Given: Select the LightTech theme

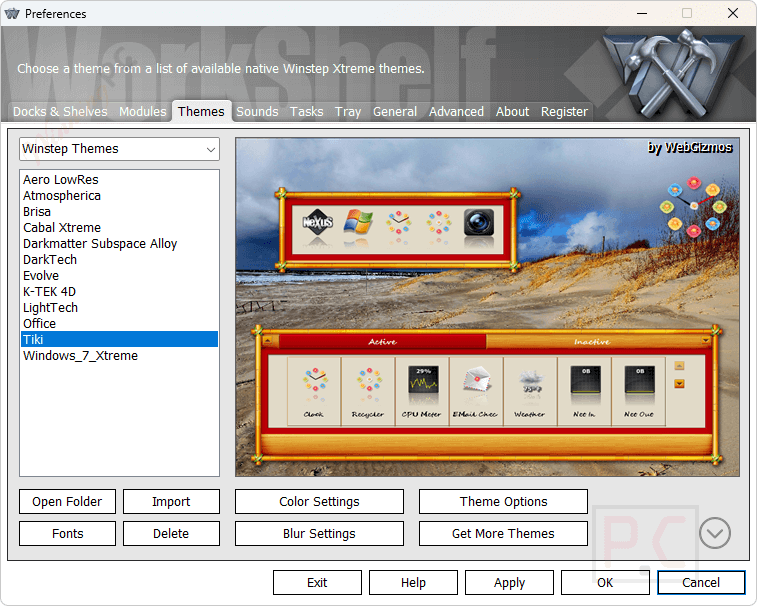Looking at the screenshot, I should (x=119, y=307).
